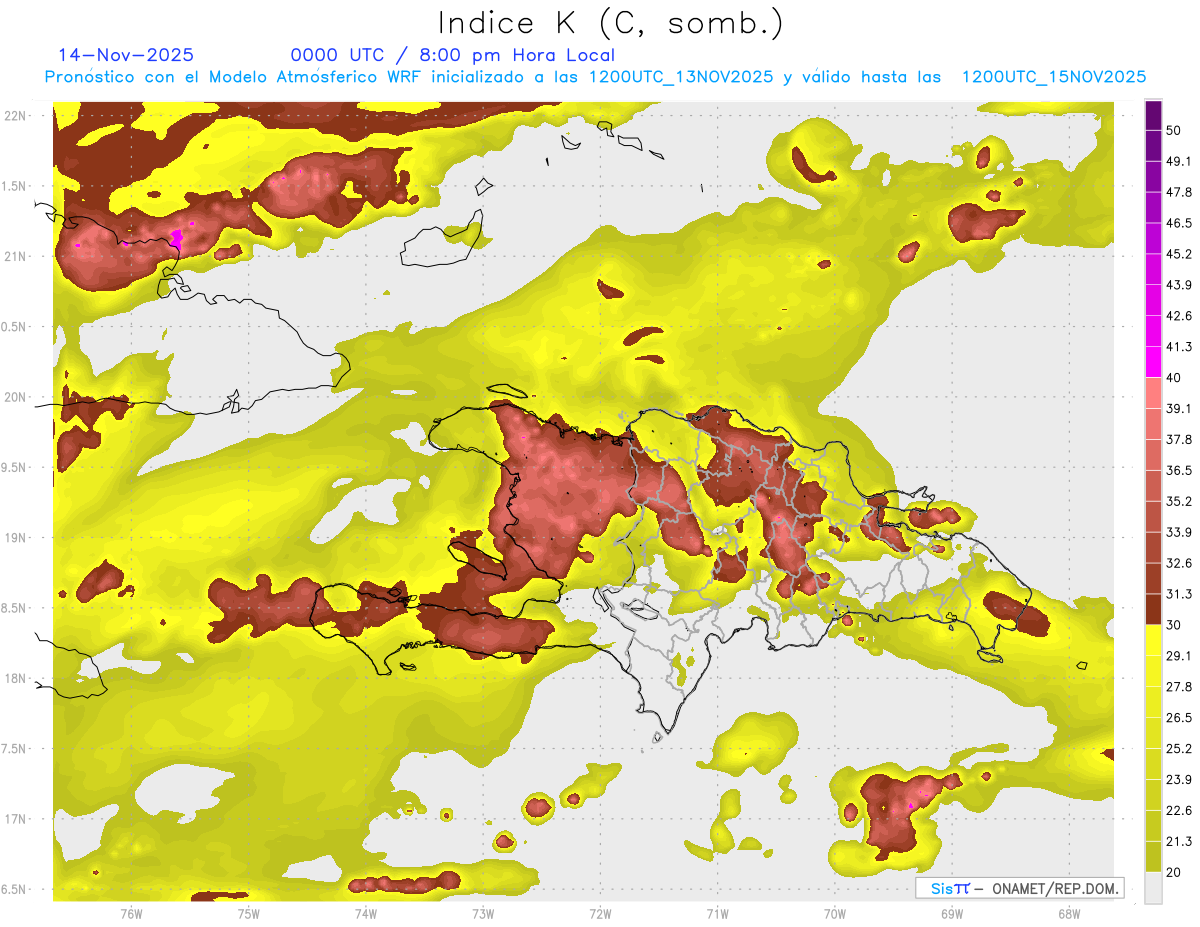Click the "20" color scale value
1200x927 pixels.
[x=1174, y=873]
